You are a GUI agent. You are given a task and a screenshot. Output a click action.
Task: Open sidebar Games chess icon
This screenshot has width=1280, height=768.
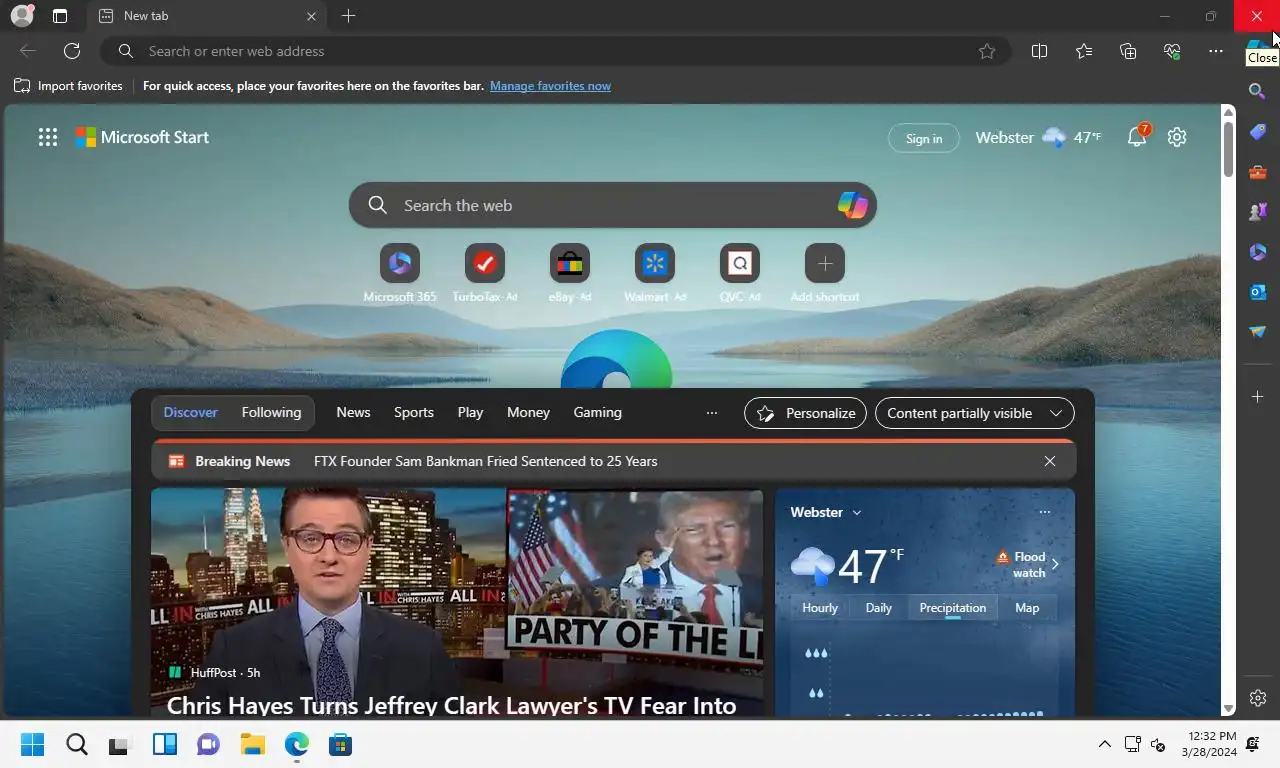[1258, 212]
